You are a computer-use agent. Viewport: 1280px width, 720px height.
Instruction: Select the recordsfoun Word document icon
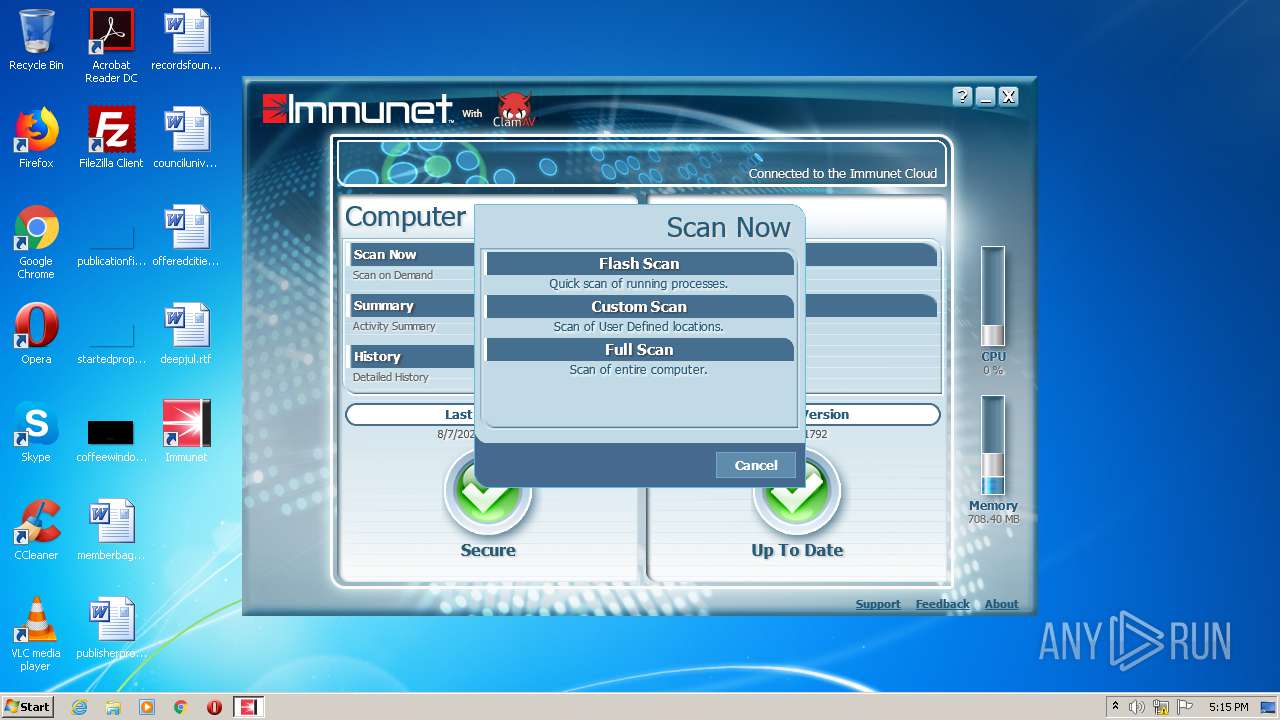tap(186, 40)
